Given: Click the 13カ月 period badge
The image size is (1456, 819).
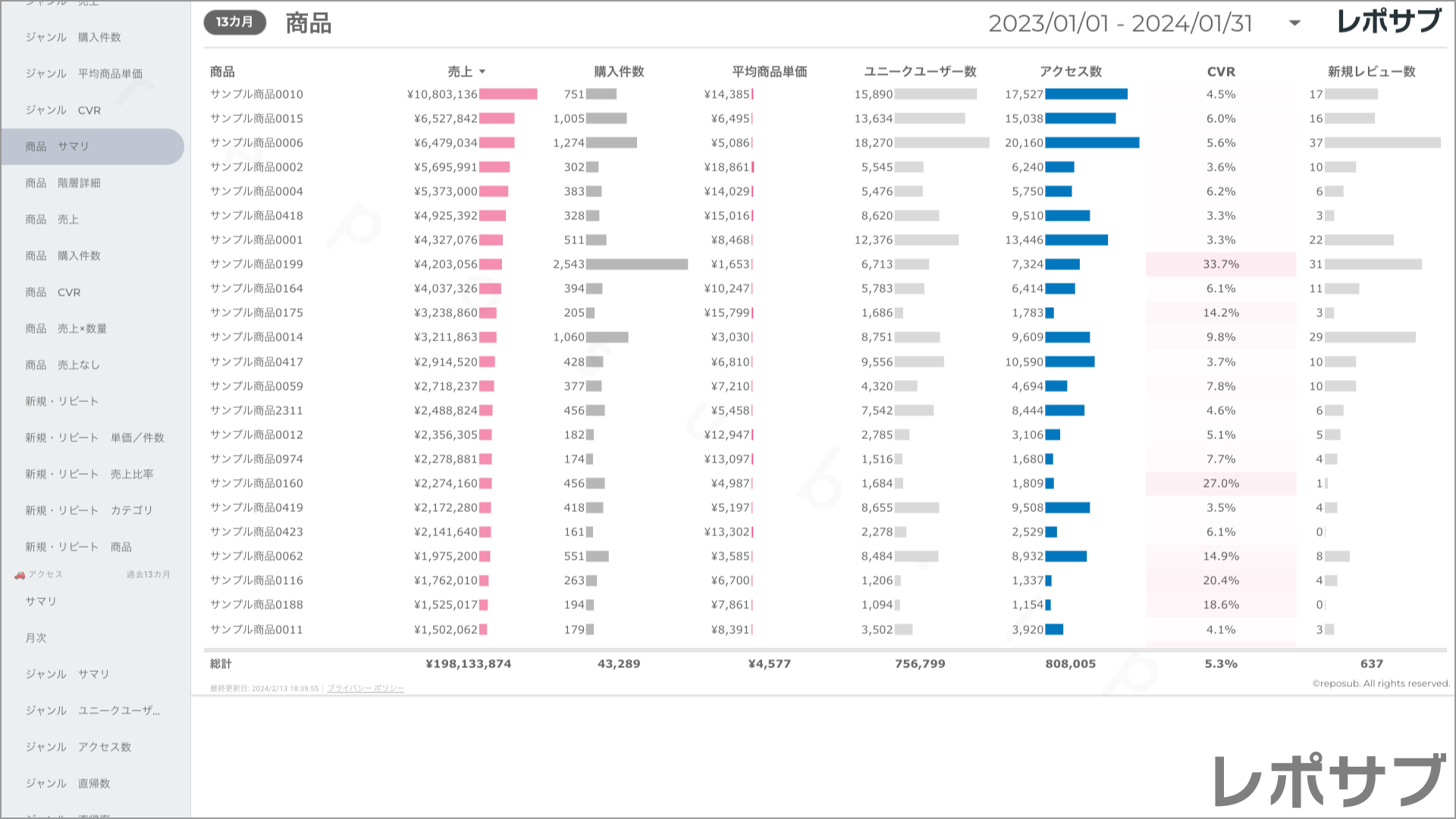Looking at the screenshot, I should 234,22.
